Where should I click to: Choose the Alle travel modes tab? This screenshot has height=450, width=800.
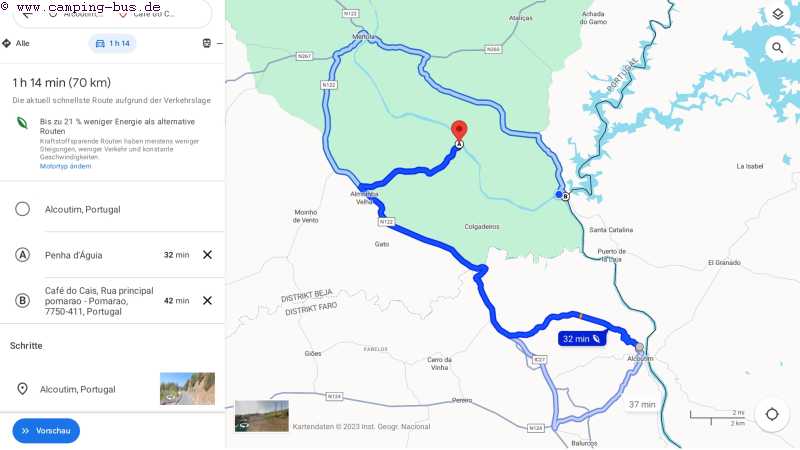click(x=16, y=43)
